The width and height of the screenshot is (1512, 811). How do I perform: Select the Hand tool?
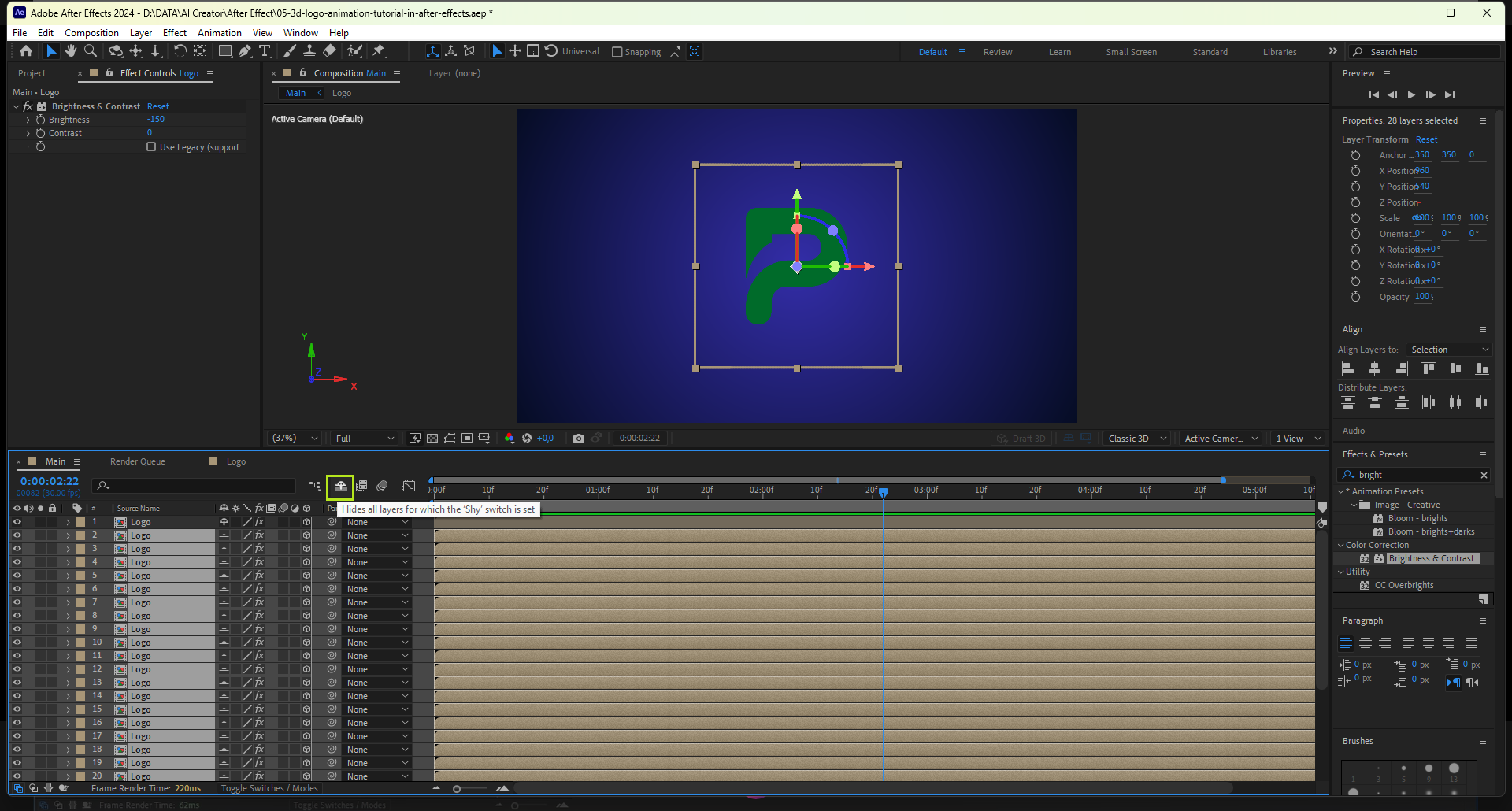(x=71, y=51)
